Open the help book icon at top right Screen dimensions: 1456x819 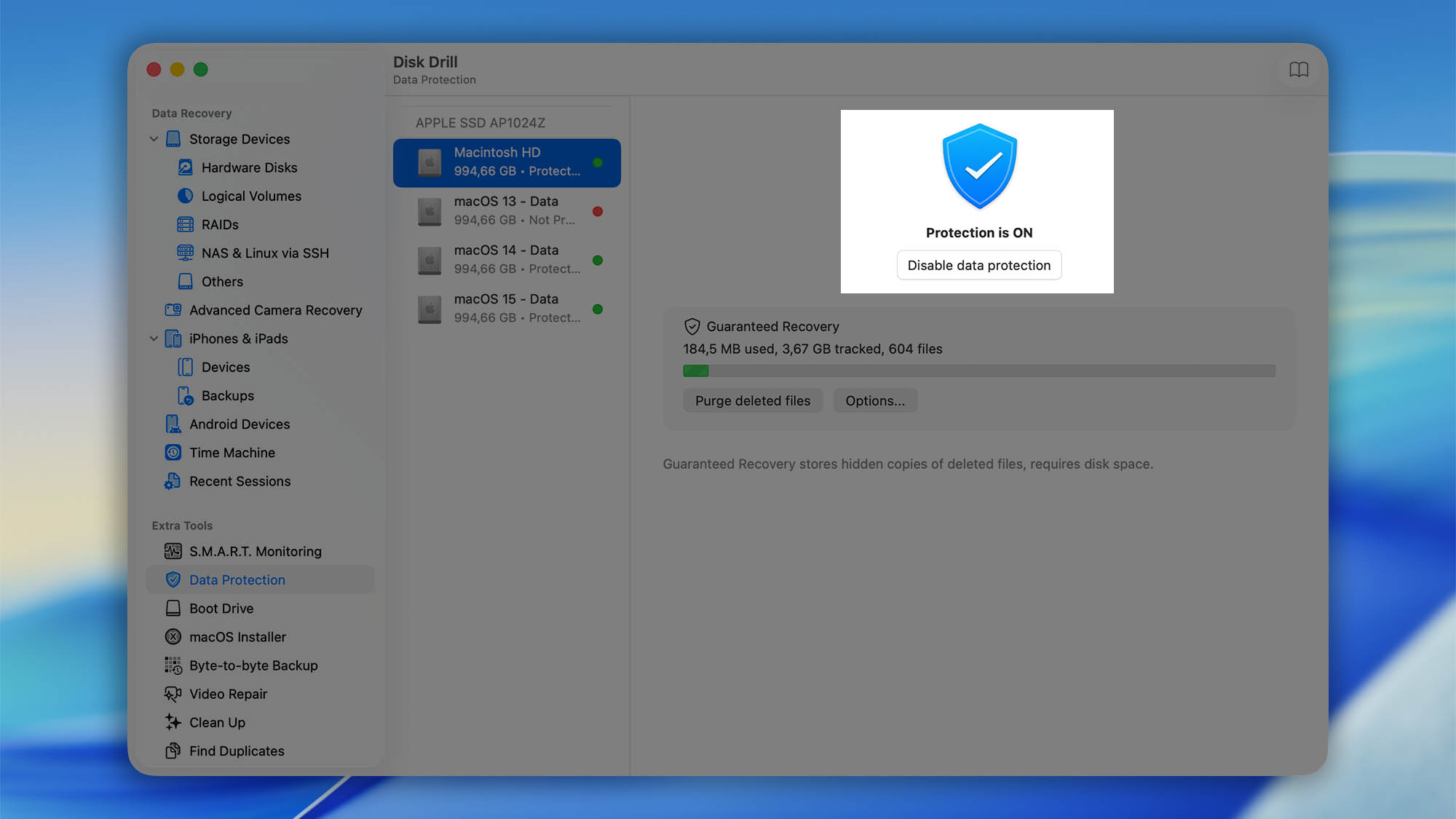click(x=1299, y=70)
